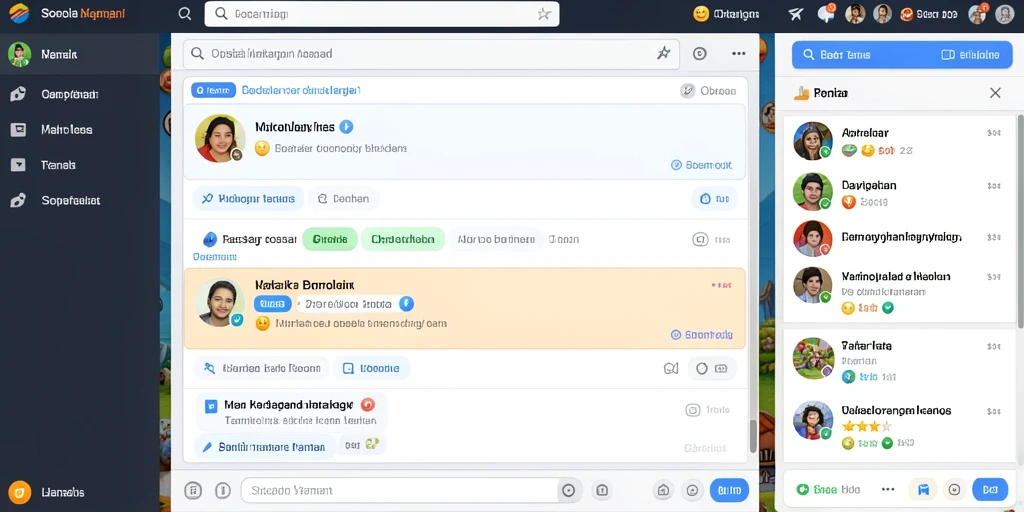Open the paper plane send icon in header

pos(795,14)
